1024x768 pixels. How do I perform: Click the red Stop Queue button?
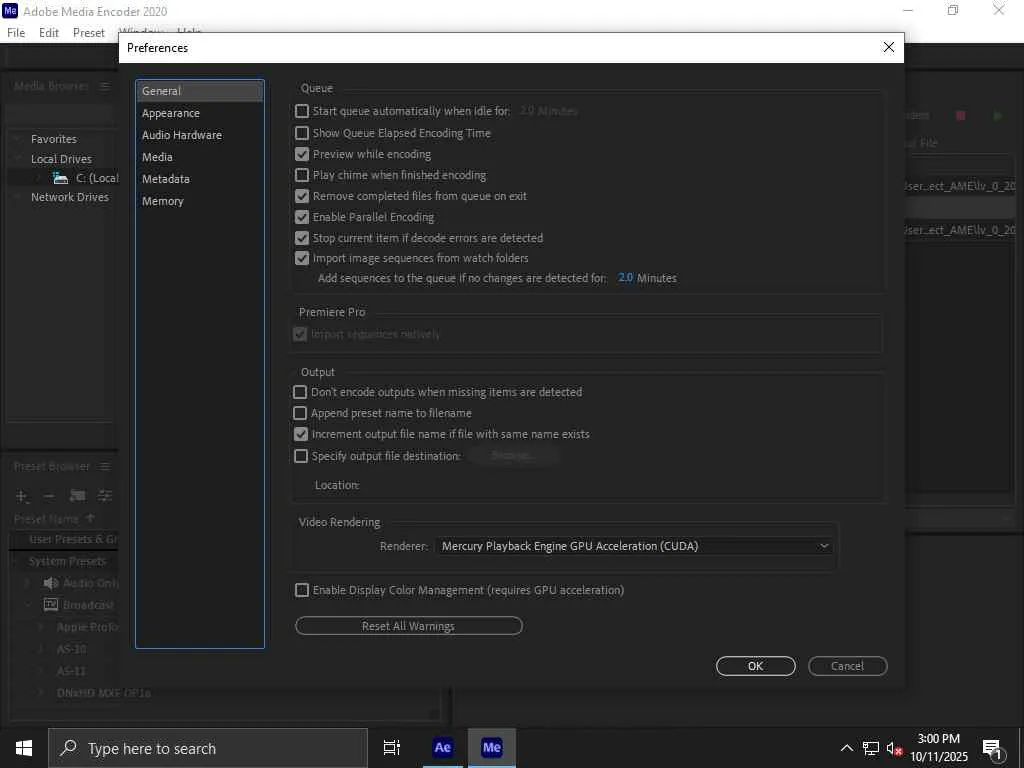tap(961, 116)
